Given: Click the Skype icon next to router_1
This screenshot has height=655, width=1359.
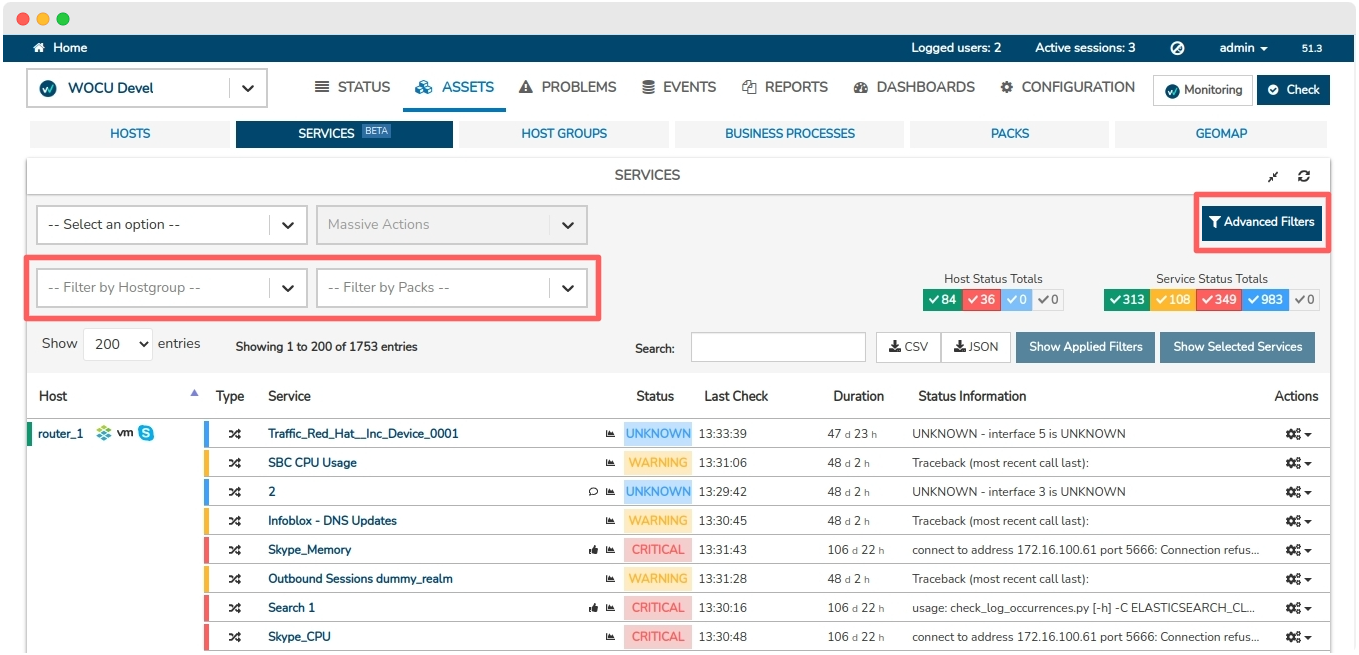Looking at the screenshot, I should coord(146,434).
